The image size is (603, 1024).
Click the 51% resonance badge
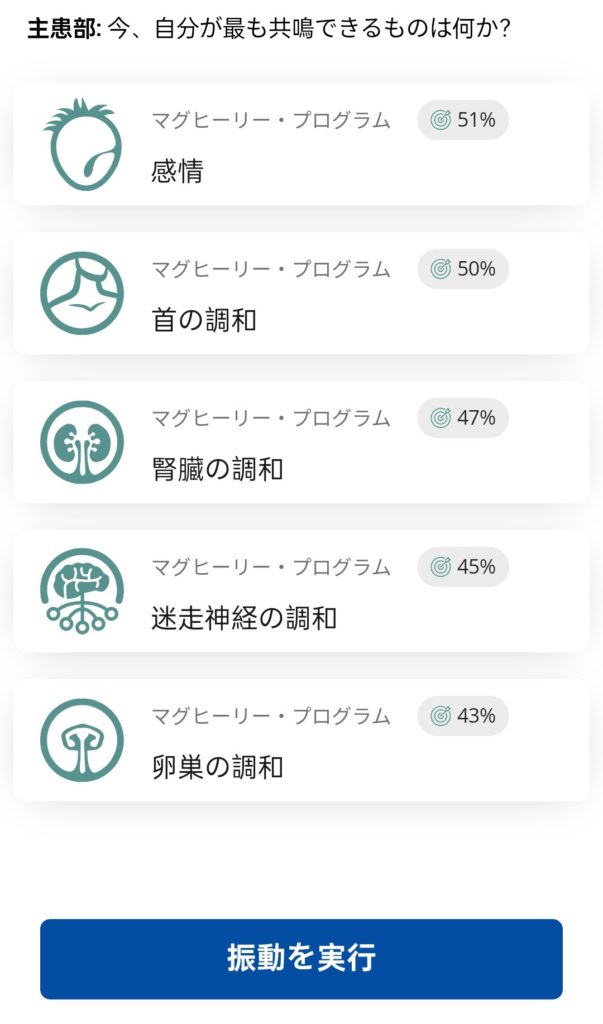pos(463,120)
